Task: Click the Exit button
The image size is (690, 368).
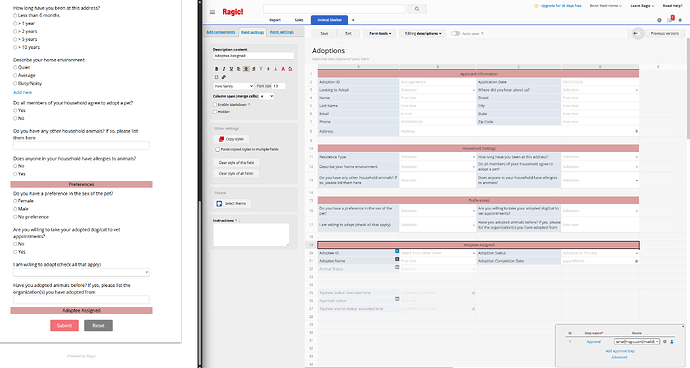Action: tap(348, 33)
